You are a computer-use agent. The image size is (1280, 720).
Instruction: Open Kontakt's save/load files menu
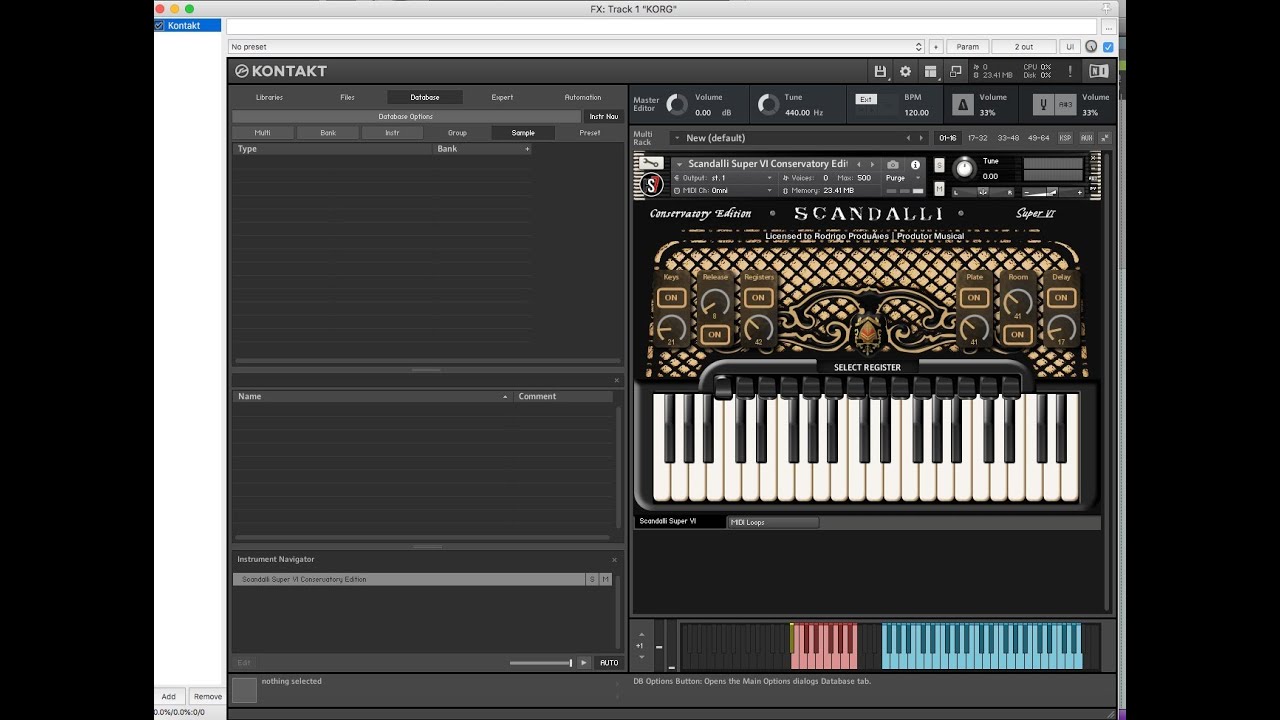click(880, 71)
